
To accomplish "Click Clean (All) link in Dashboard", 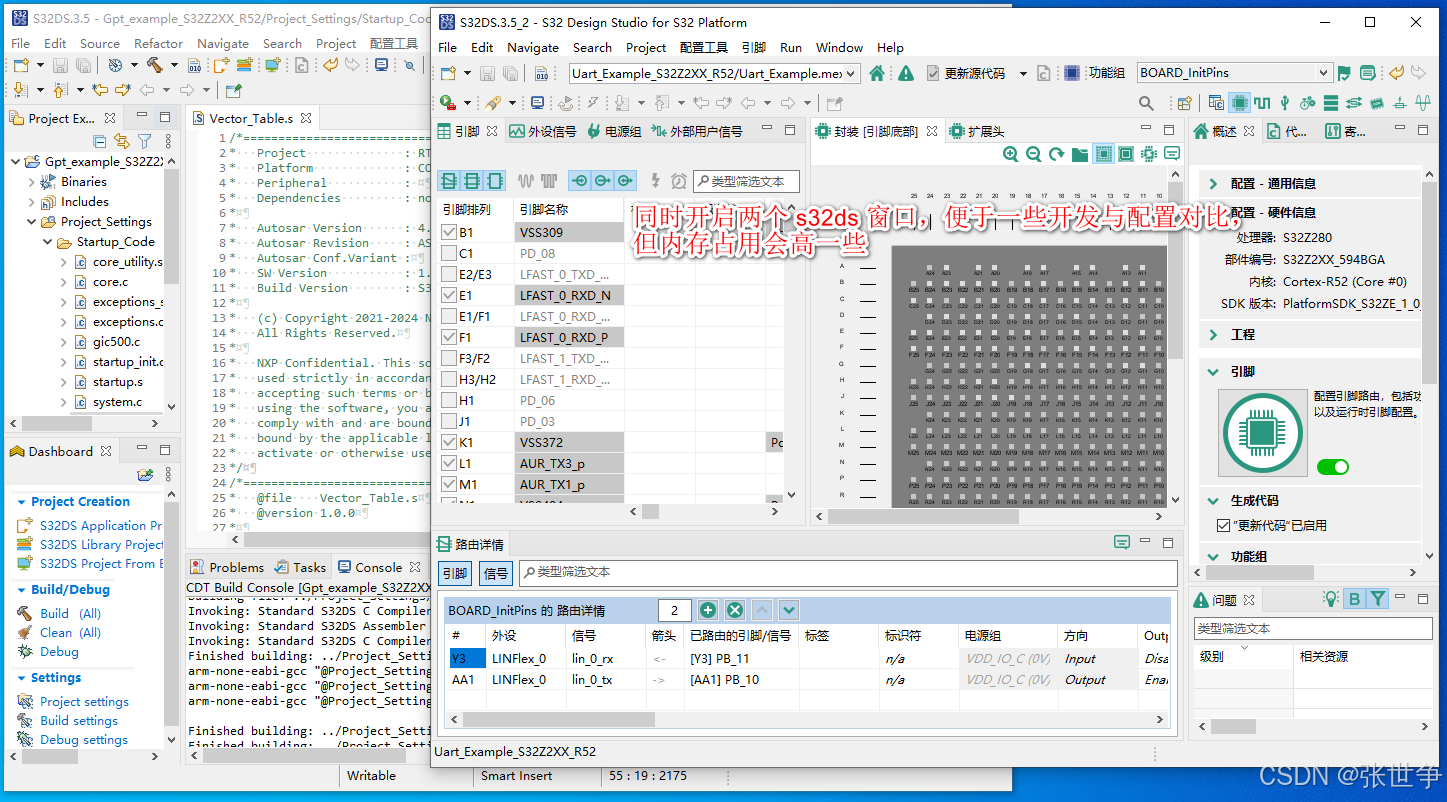I will [70, 633].
